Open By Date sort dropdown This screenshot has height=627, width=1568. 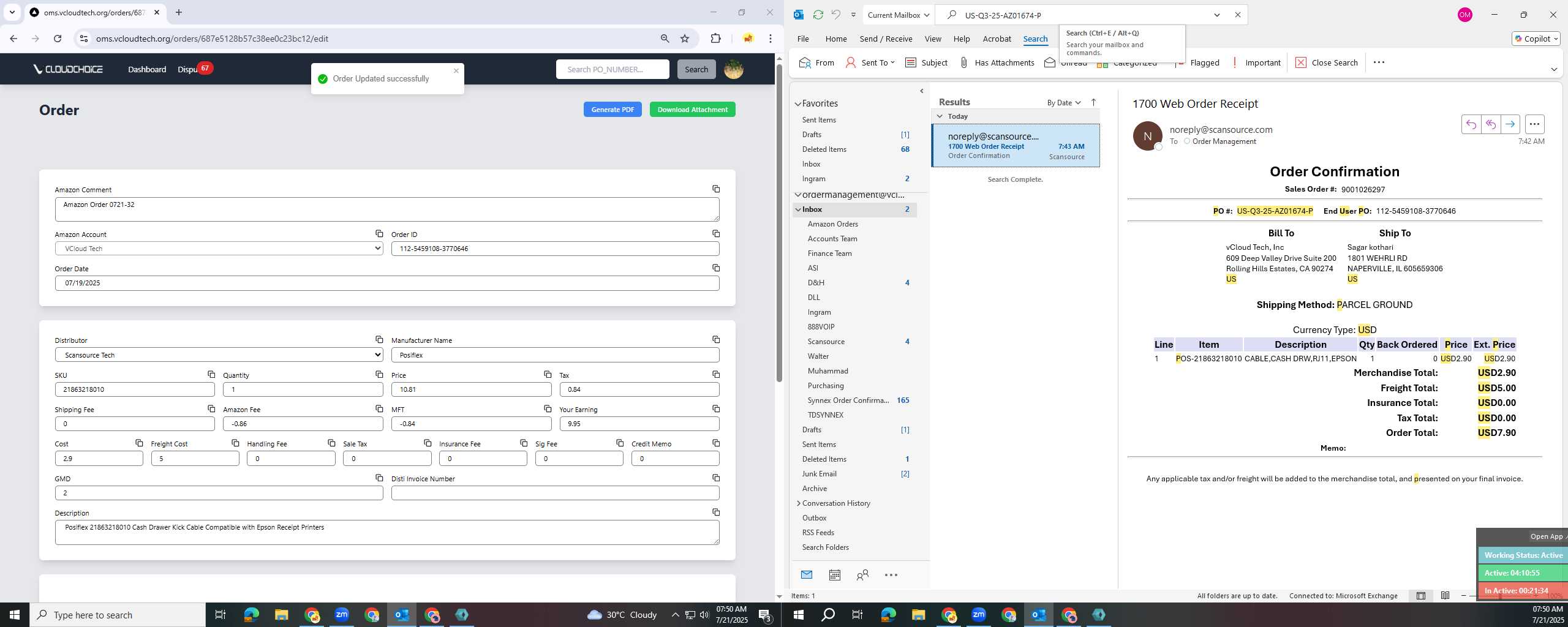pos(1064,103)
